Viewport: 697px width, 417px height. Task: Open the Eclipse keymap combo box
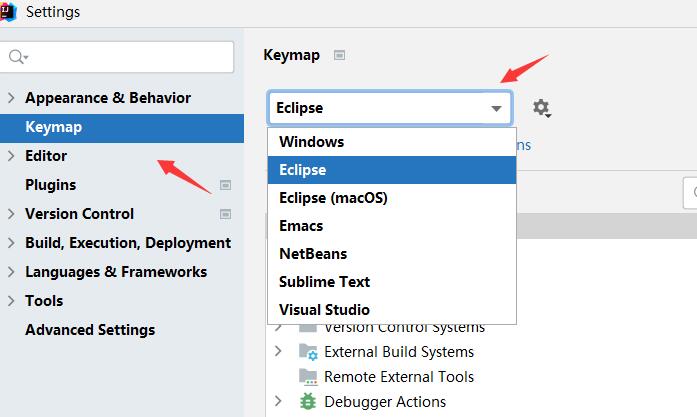(x=390, y=108)
